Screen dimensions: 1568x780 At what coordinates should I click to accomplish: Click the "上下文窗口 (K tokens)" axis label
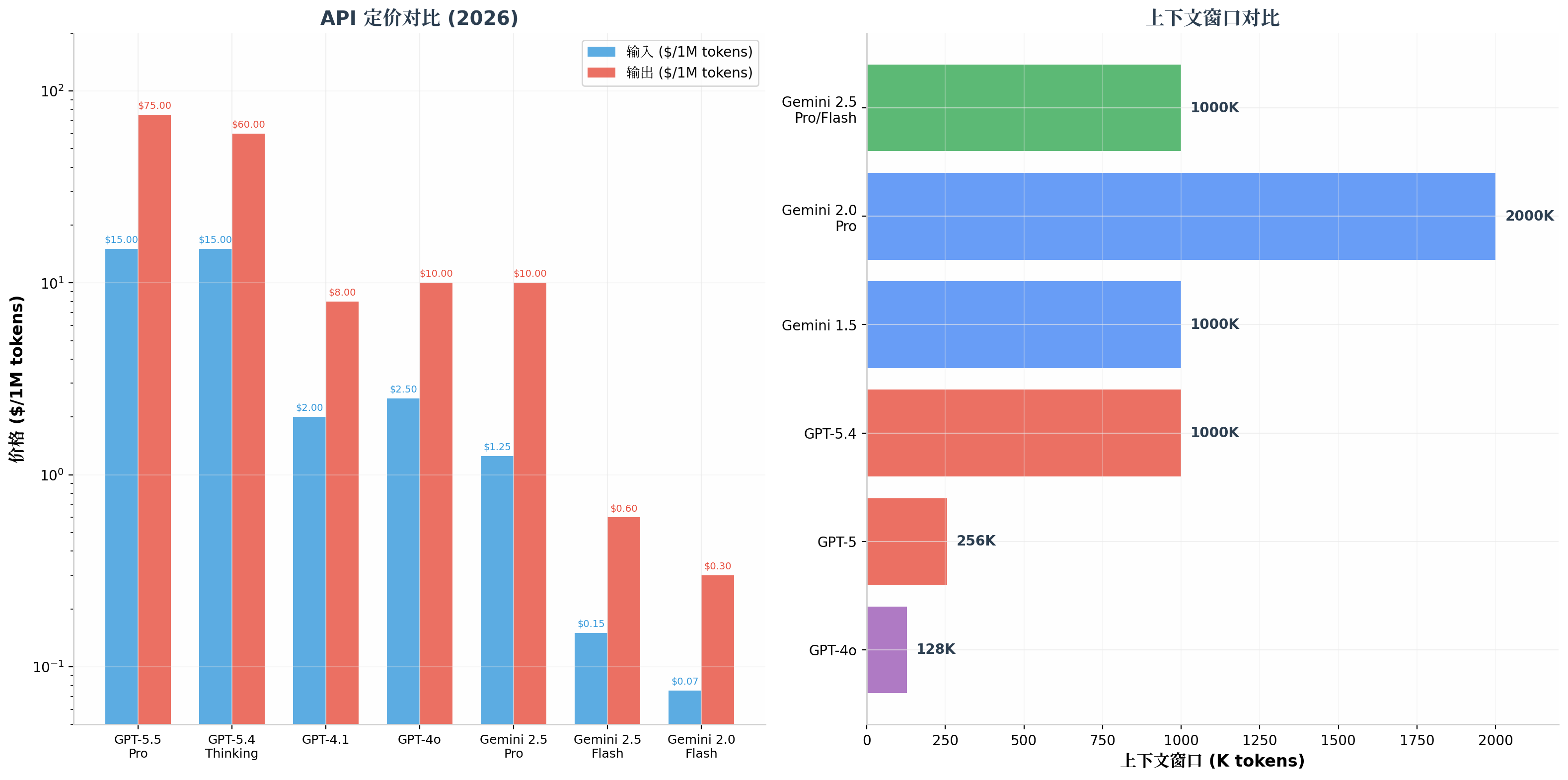click(1212, 761)
